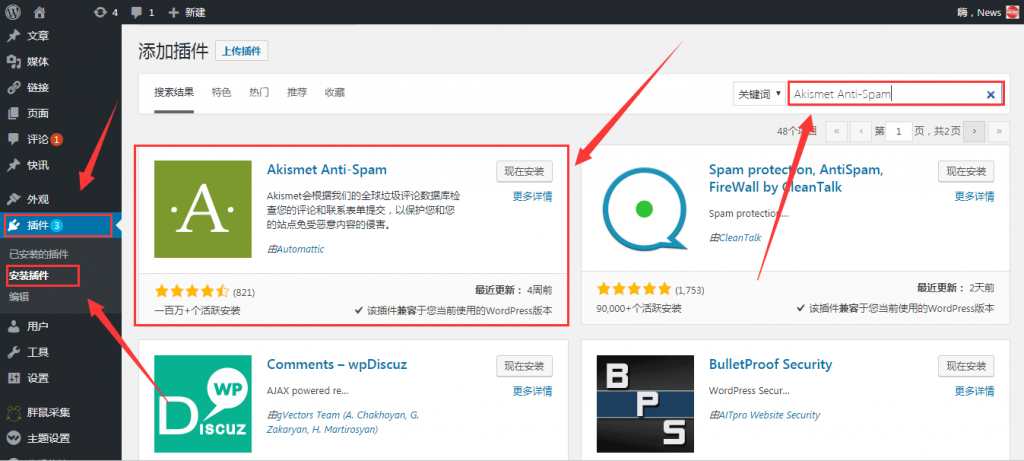Go to 已安装的插件 submenu
This screenshot has height=461, width=1024.
pos(39,254)
